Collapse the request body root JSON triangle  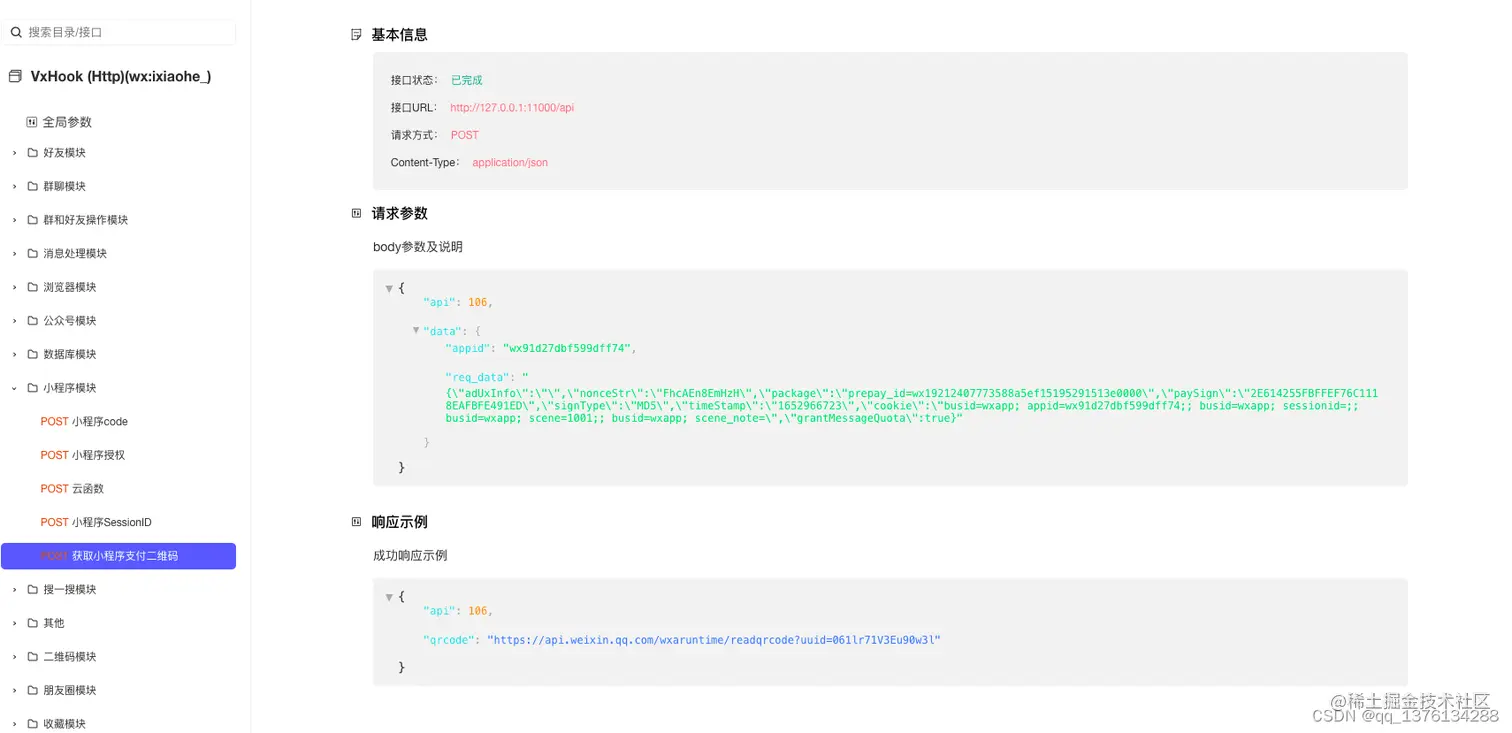tap(389, 289)
